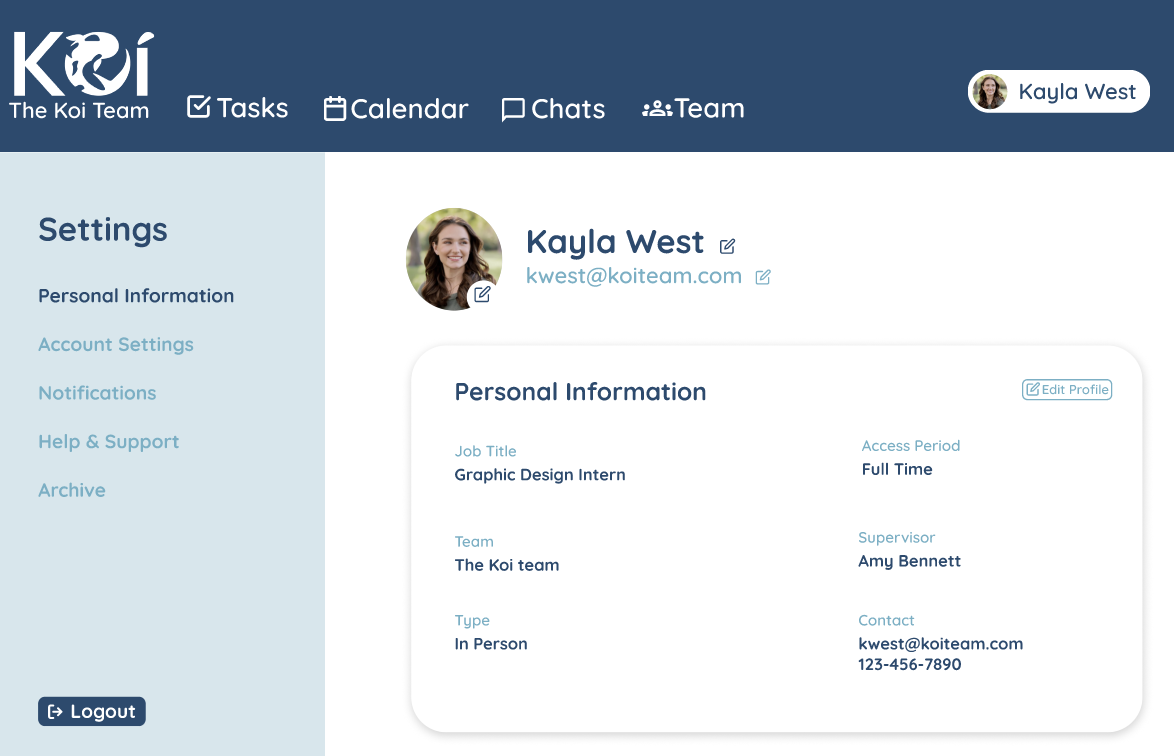Open the Archive section
The width and height of the screenshot is (1174, 756).
72,491
